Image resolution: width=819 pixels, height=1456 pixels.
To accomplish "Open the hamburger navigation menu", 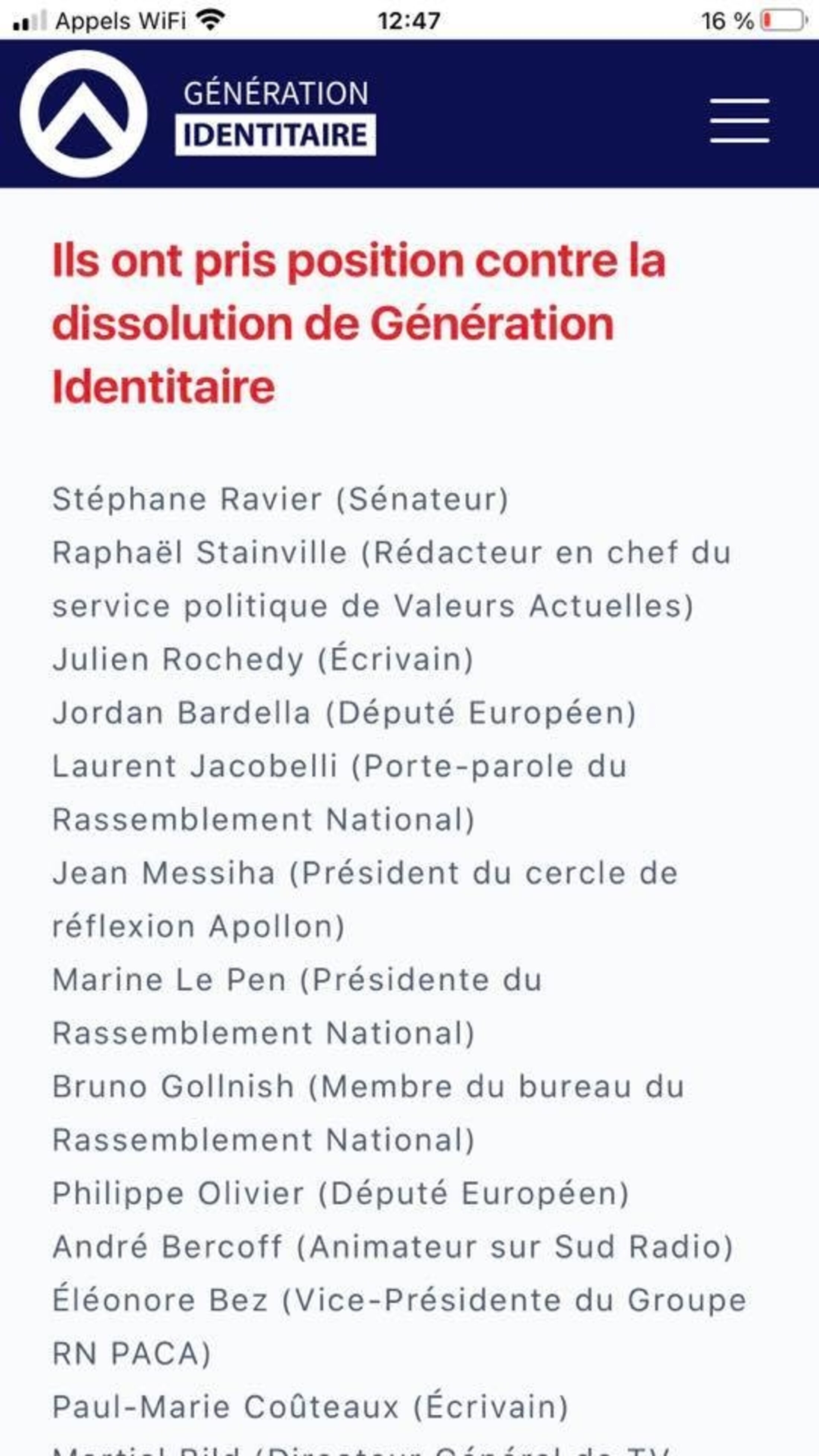I will (x=739, y=120).
